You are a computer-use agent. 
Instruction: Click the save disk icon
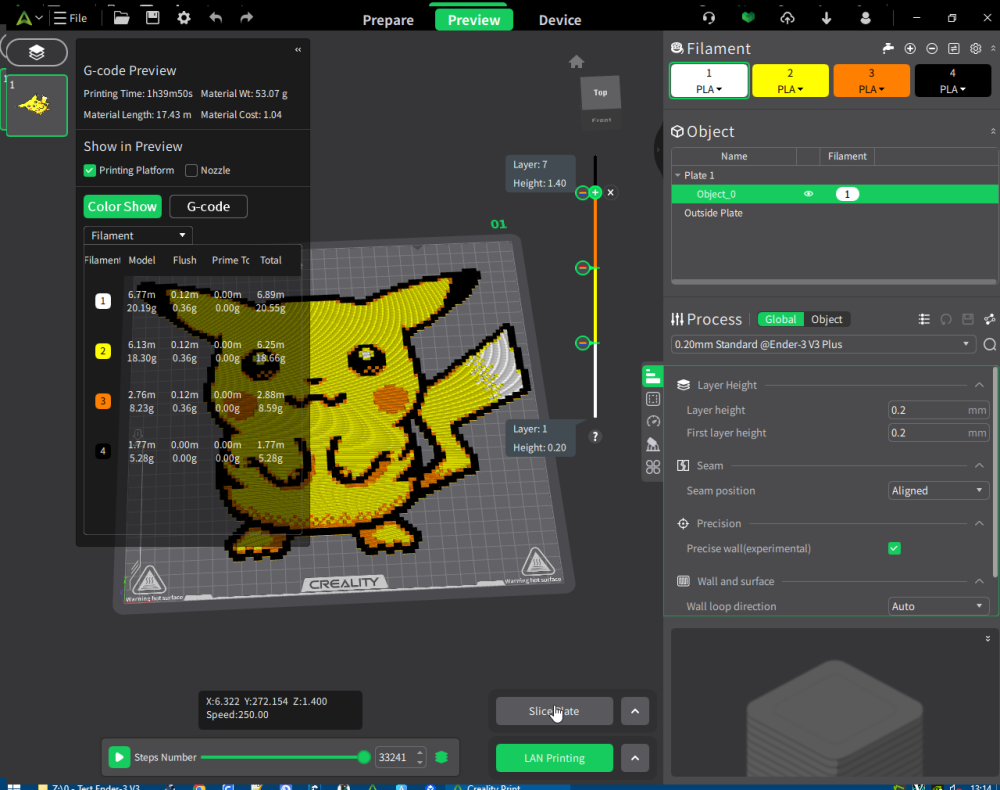click(x=152, y=18)
